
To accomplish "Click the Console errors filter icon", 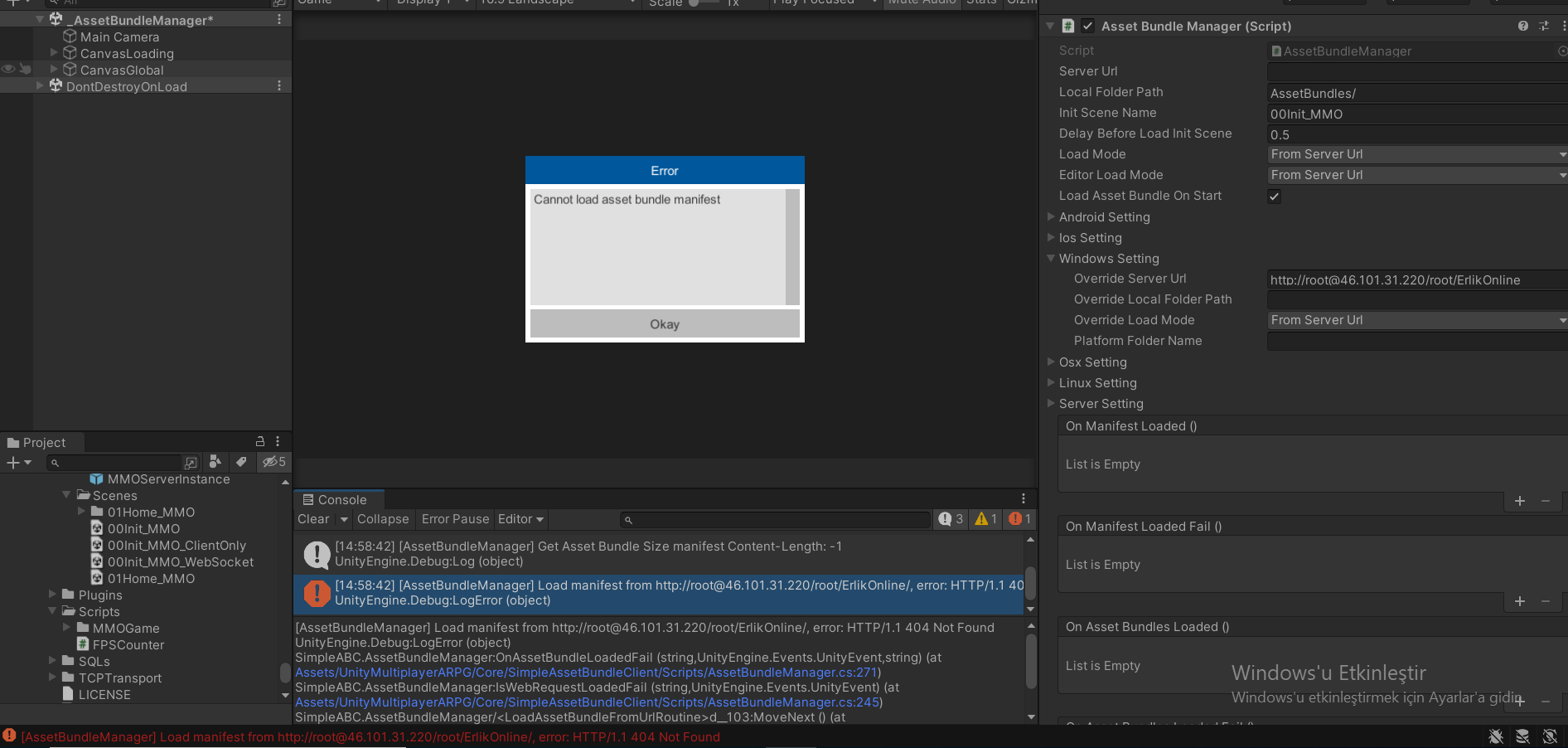I will click(1019, 519).
